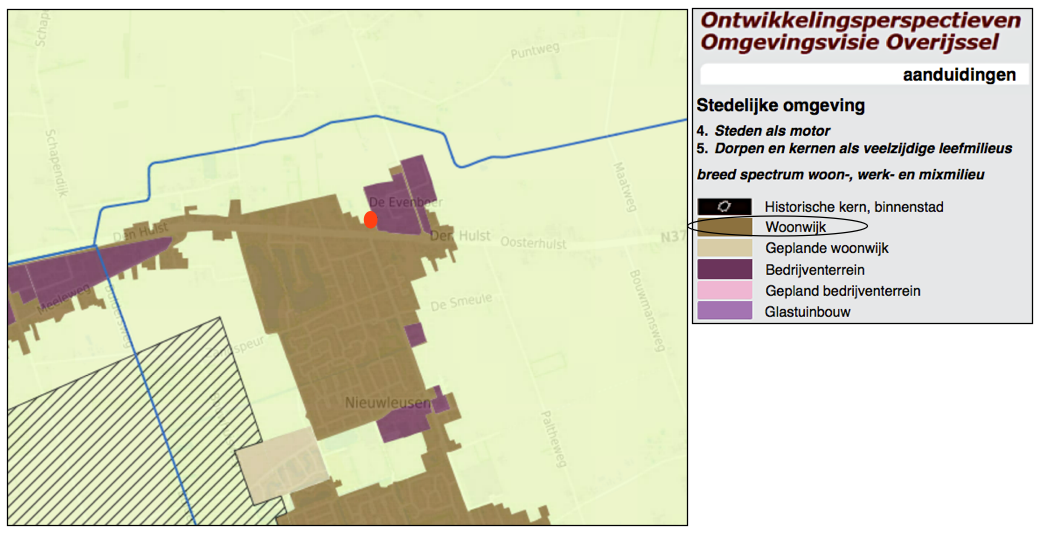Pick the violet Glastuinbouw legend swatch
The width and height of the screenshot is (1041, 536).
[724, 311]
